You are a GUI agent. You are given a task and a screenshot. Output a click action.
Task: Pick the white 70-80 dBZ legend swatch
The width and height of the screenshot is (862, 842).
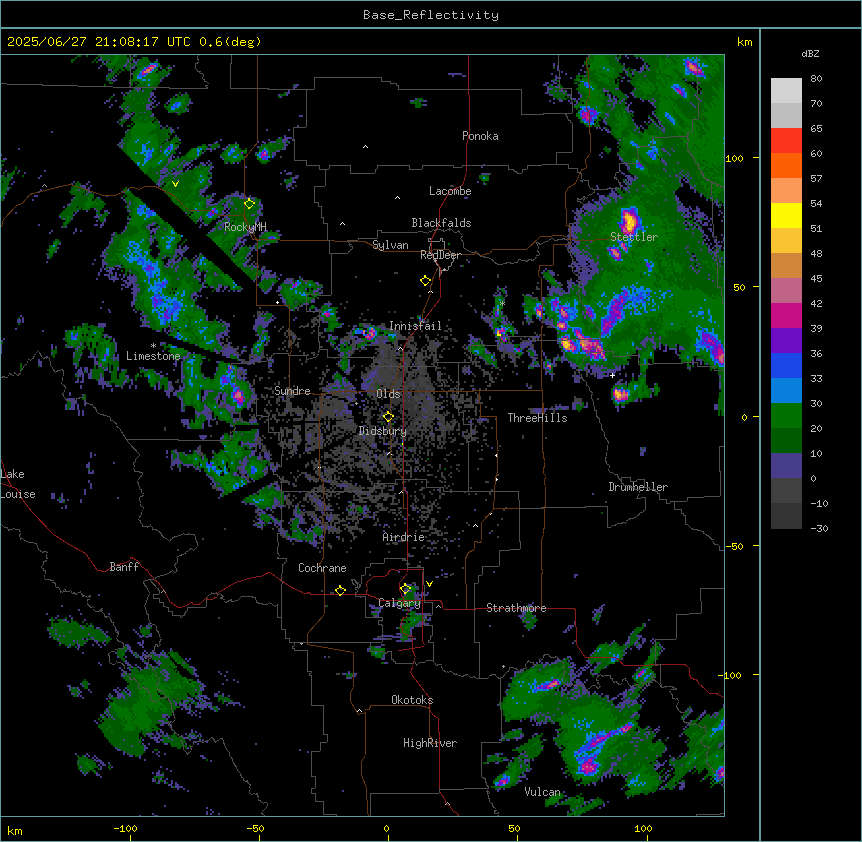pos(786,91)
